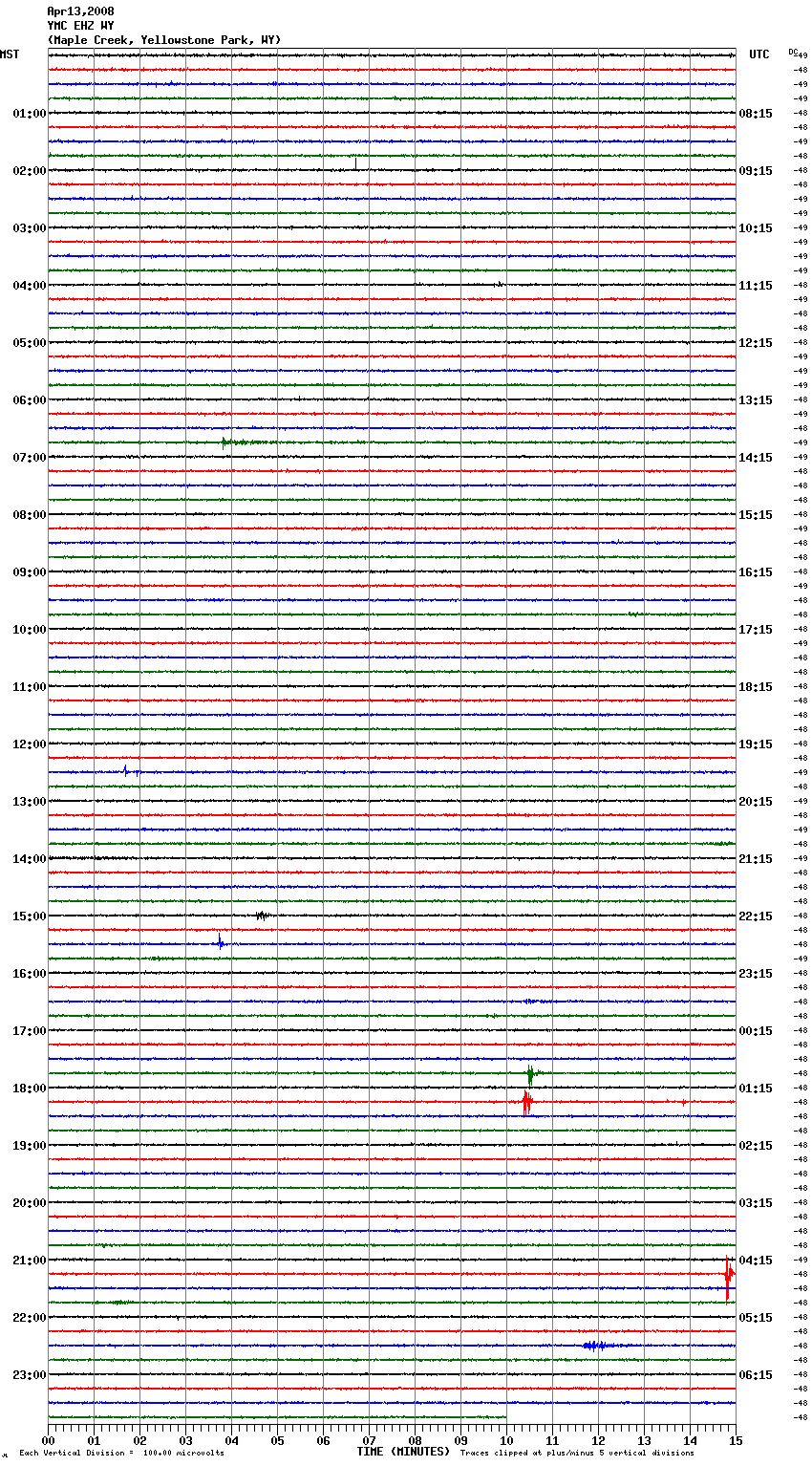Select the 18:00 MST row label
Image resolution: width=812 pixels, height=1466 pixels.
[x=30, y=1089]
